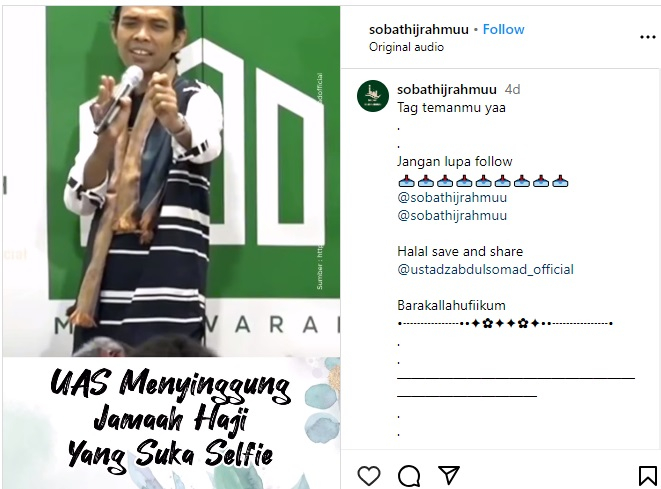Open more options three-dot menu

pos(648,37)
